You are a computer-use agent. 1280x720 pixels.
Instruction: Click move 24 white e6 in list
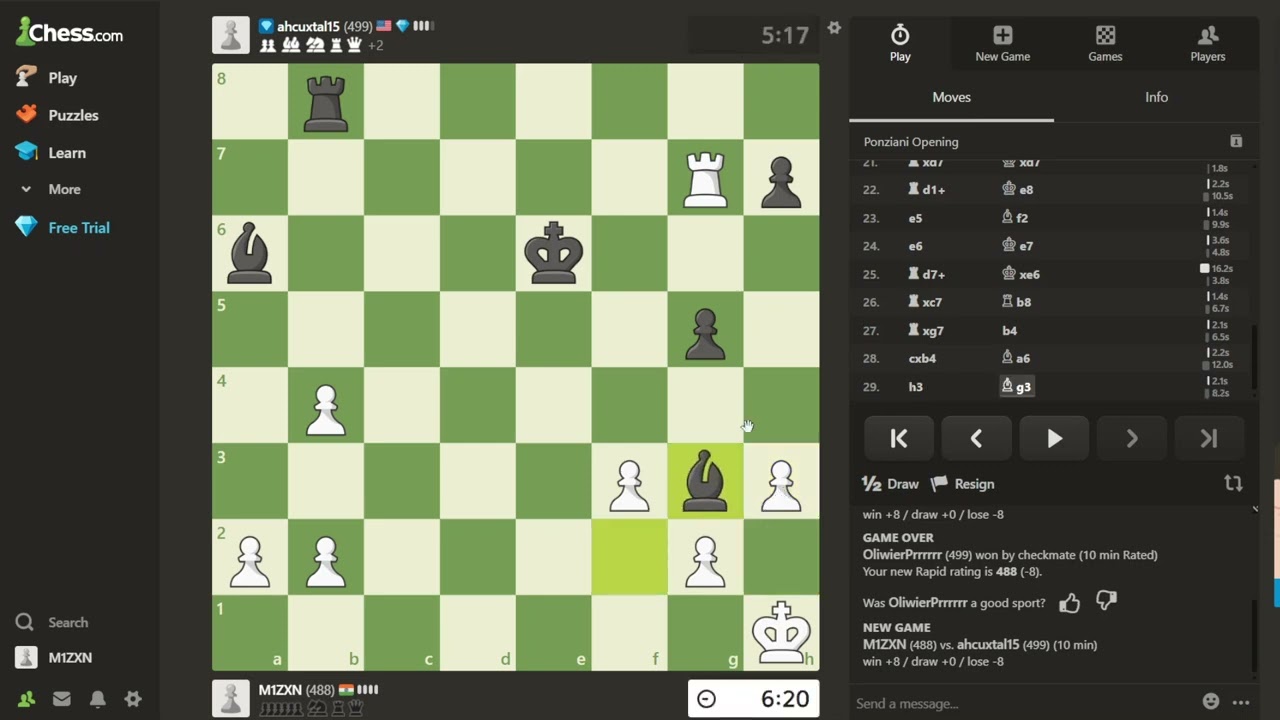(915, 246)
